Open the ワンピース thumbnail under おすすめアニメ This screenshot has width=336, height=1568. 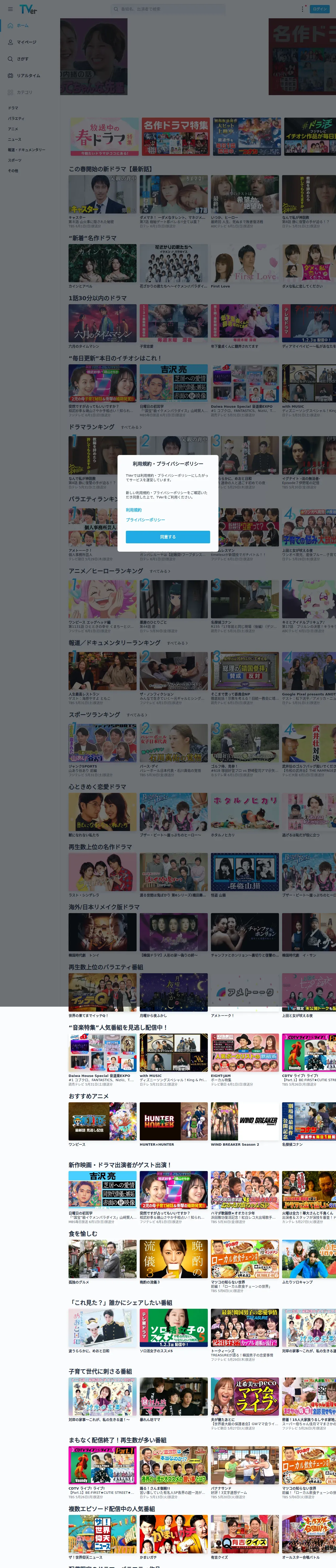[x=102, y=1121]
